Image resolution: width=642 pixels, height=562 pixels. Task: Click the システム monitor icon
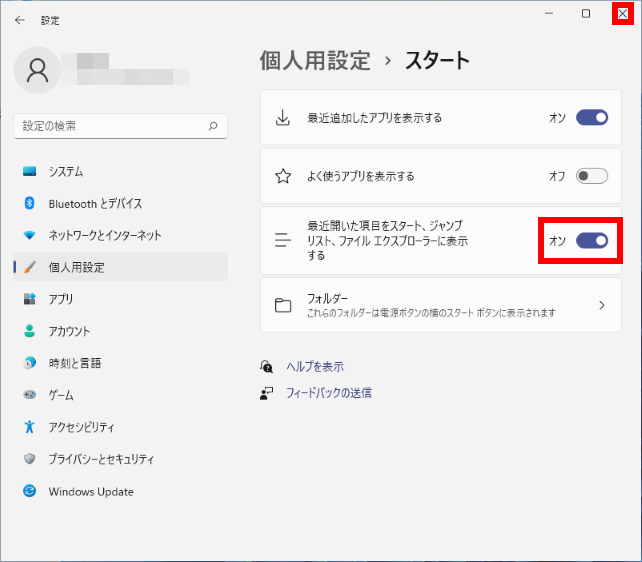point(29,171)
